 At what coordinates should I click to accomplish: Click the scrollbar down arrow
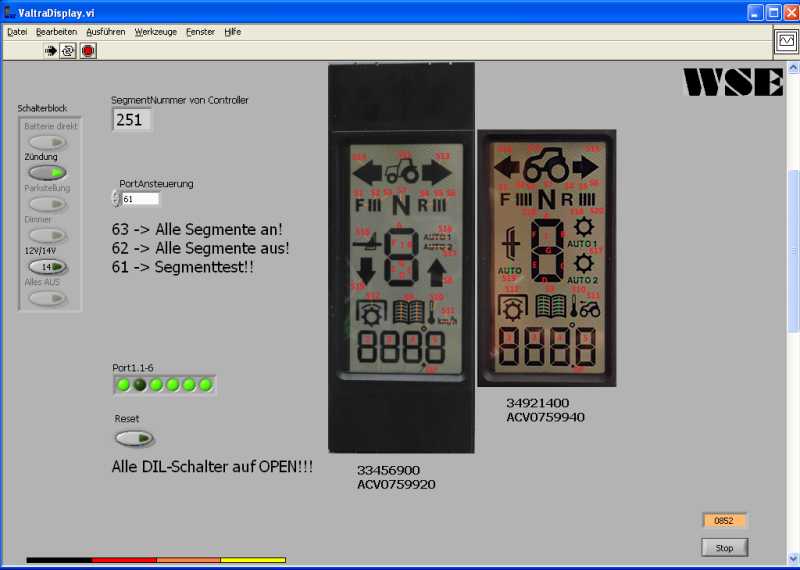794,558
